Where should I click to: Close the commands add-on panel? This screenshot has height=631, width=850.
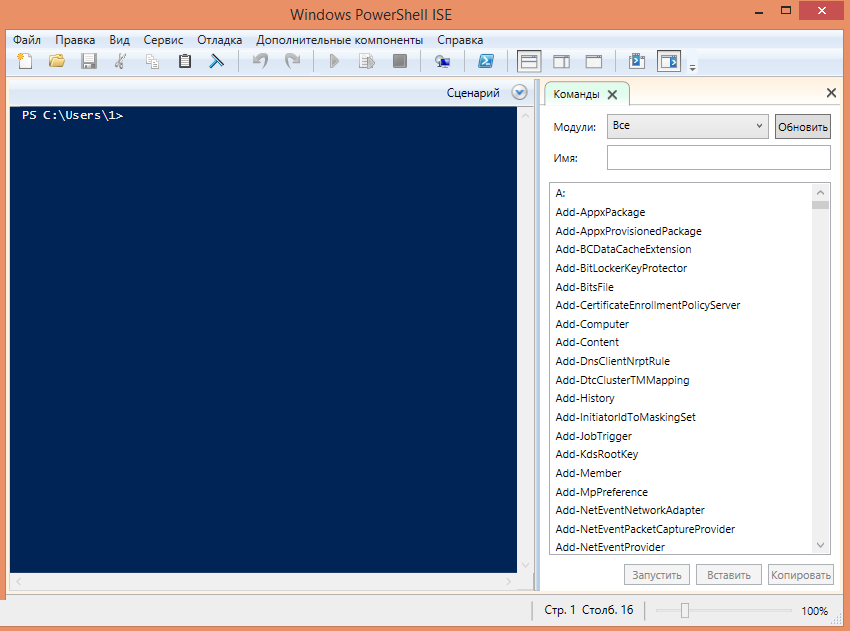[x=831, y=93]
